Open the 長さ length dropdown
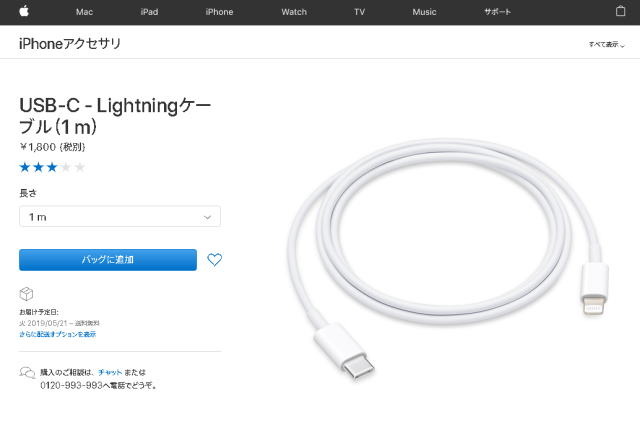Image resolution: width=640 pixels, height=435 pixels. coord(120,217)
